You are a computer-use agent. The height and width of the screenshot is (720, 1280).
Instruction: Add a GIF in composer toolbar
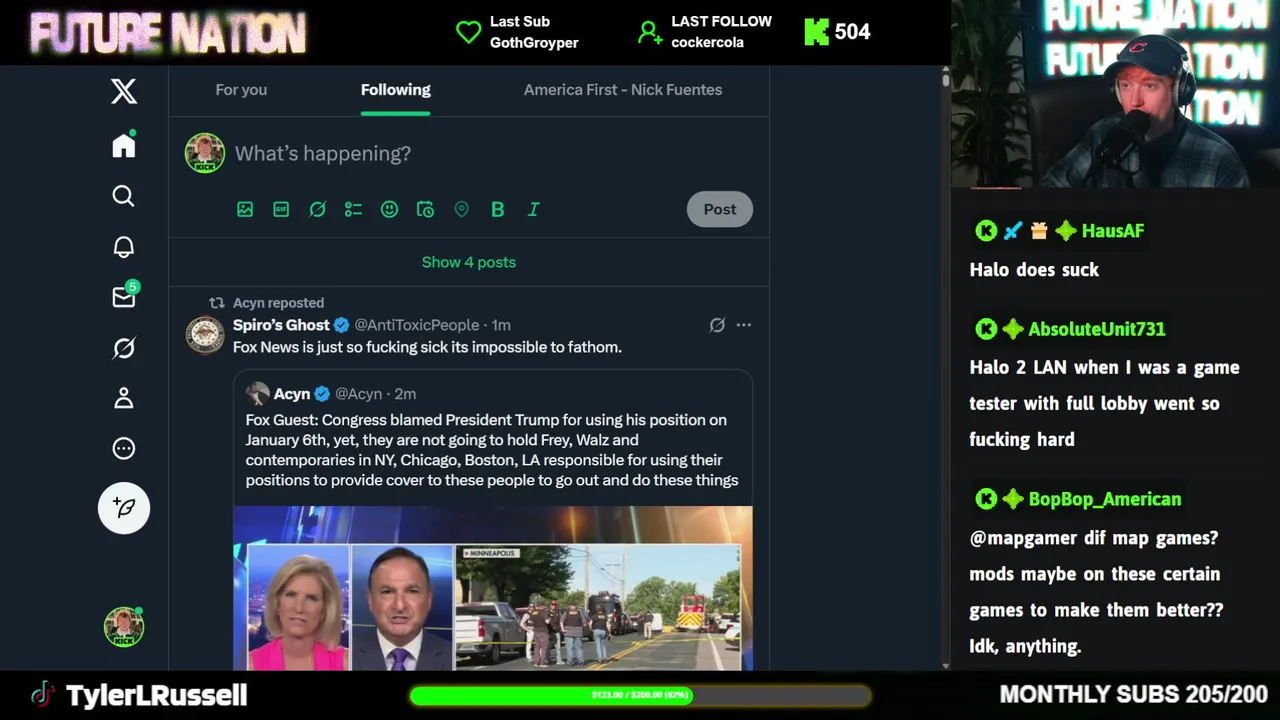[x=281, y=209]
